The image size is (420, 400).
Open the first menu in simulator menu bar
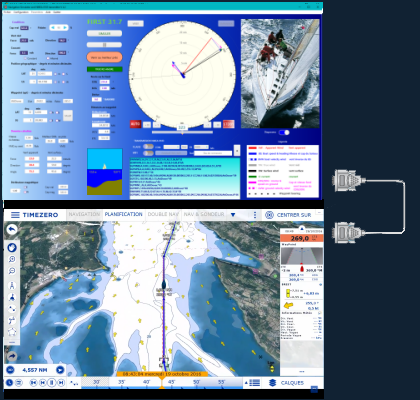(7, 12)
